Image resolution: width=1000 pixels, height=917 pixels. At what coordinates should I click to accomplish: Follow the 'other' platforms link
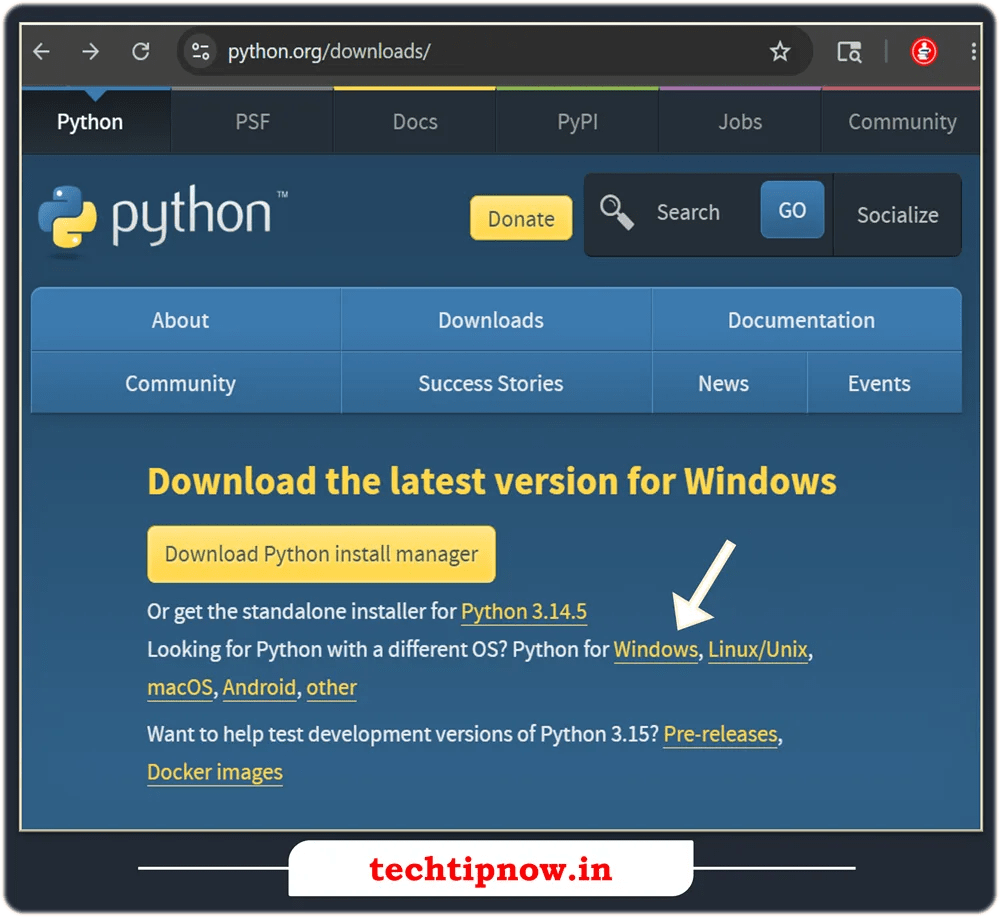tap(332, 687)
